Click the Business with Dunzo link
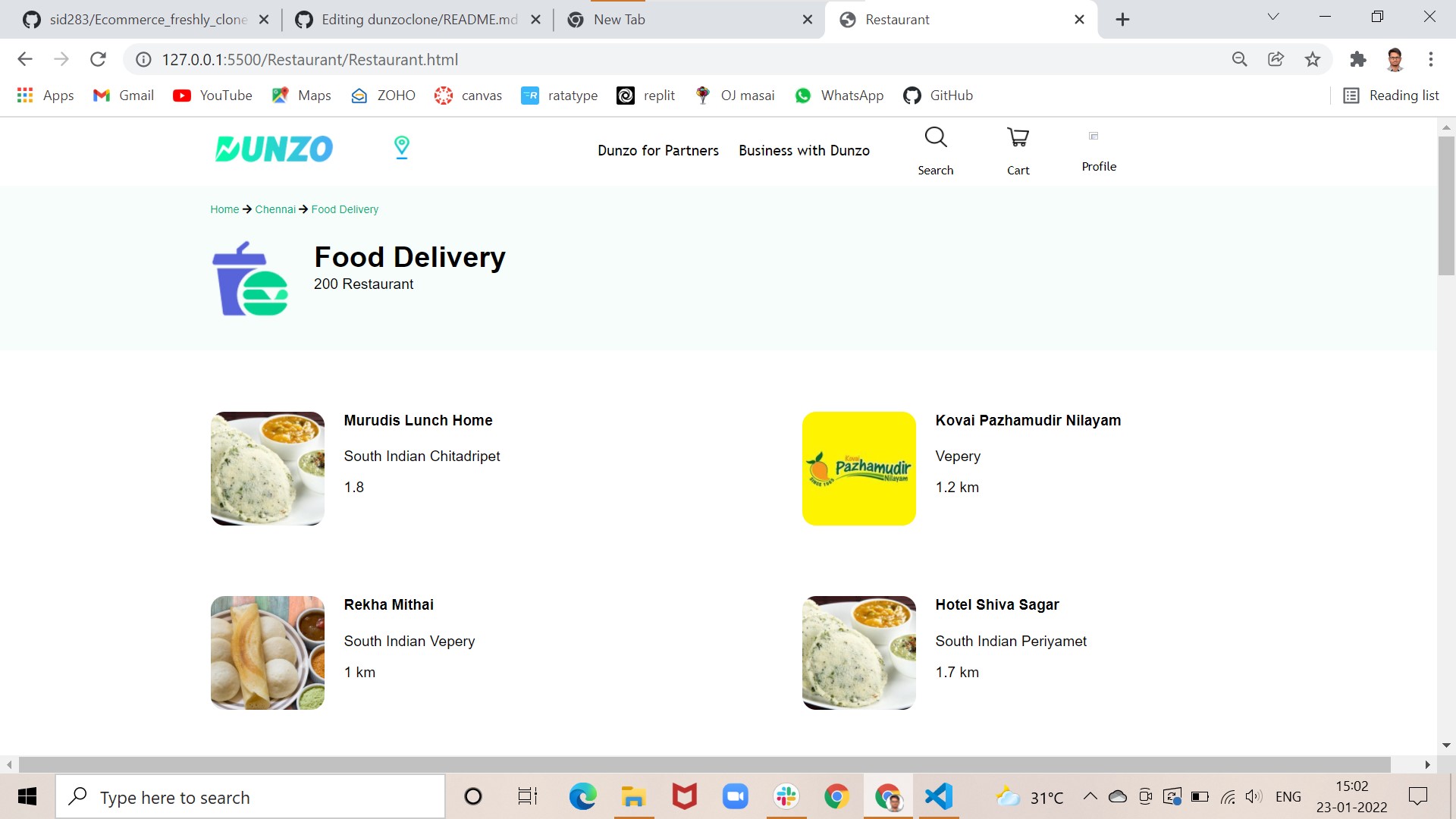 (x=804, y=150)
